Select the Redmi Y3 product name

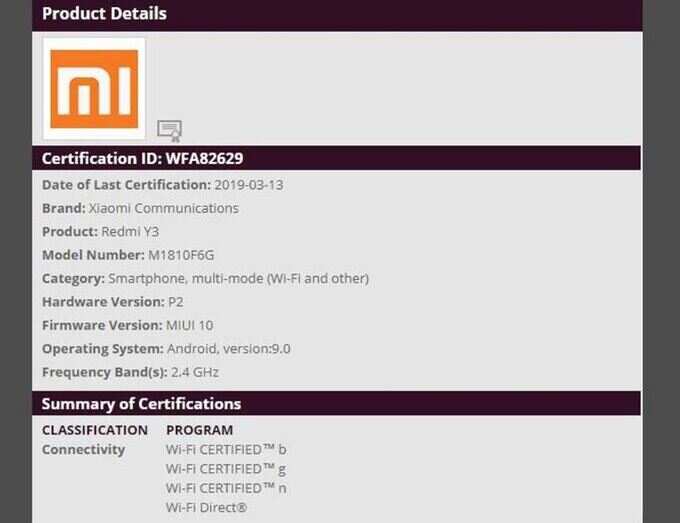pos(130,232)
